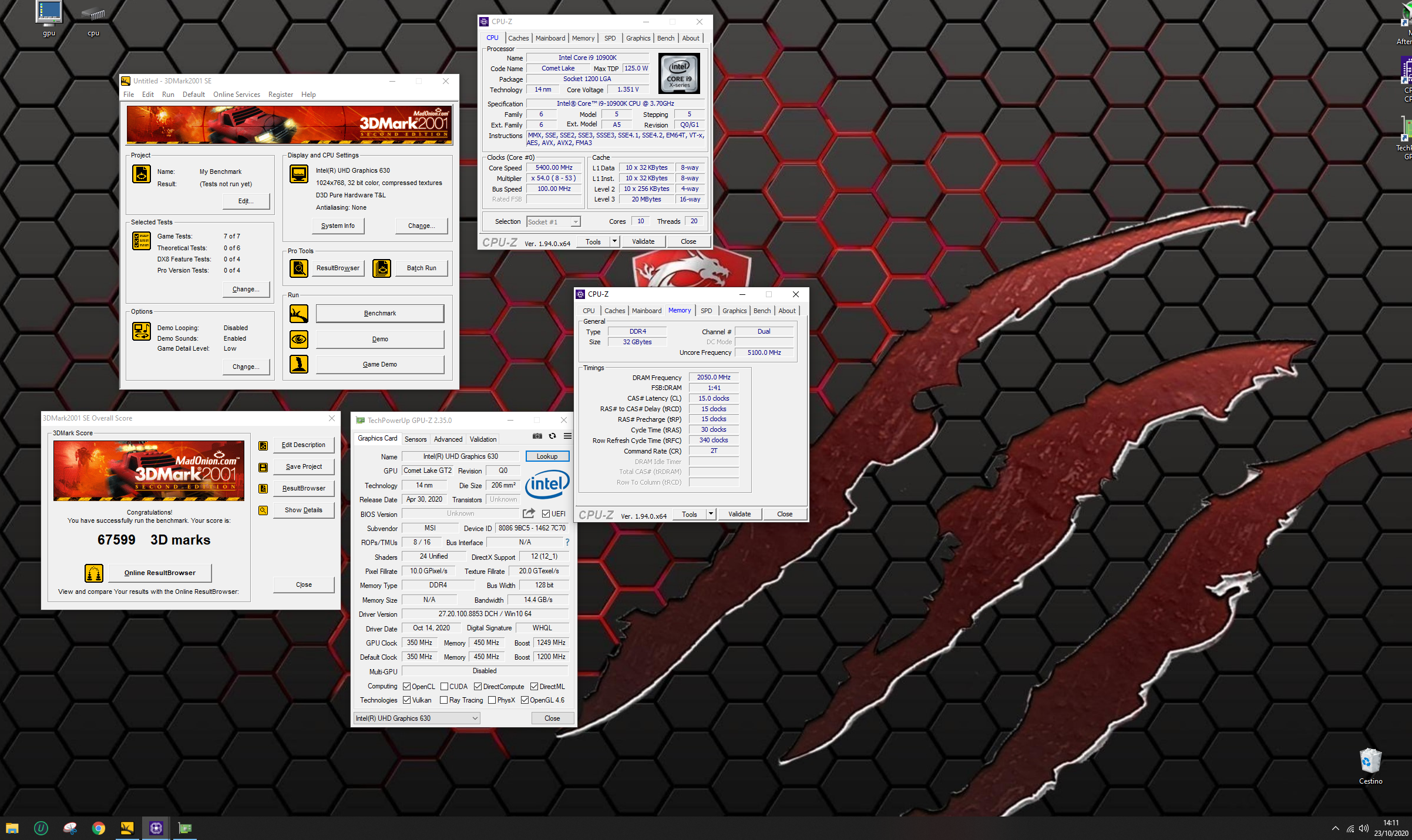The width and height of the screenshot is (1412, 840).
Task: Click the CPU-Z taskbar icon
Action: point(156,828)
